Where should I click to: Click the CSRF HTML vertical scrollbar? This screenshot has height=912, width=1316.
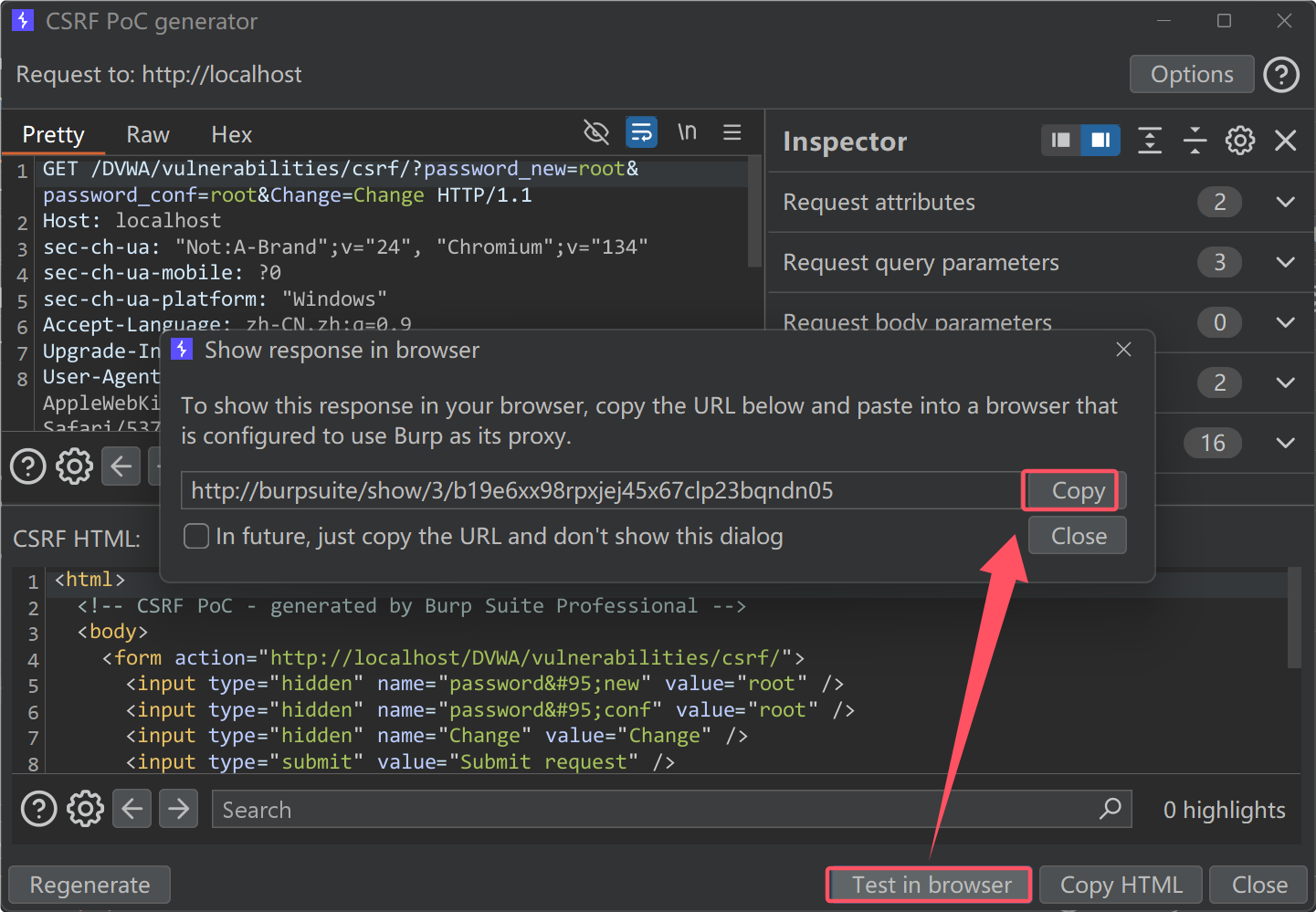pos(1294,618)
